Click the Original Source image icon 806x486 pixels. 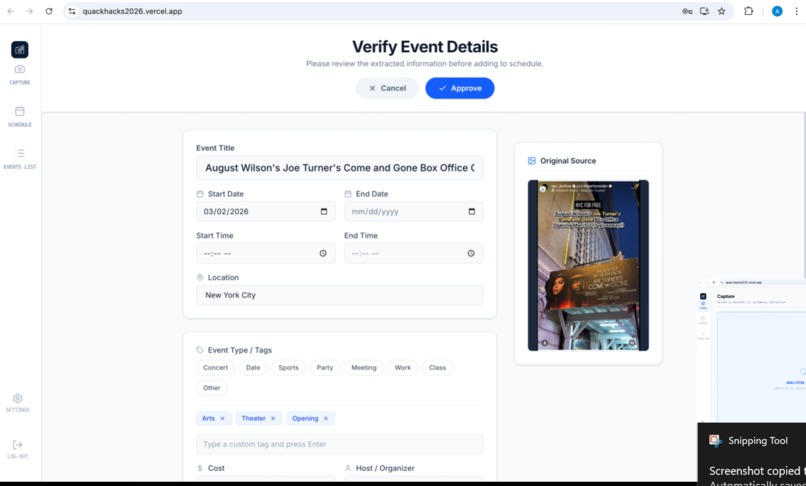click(x=532, y=161)
